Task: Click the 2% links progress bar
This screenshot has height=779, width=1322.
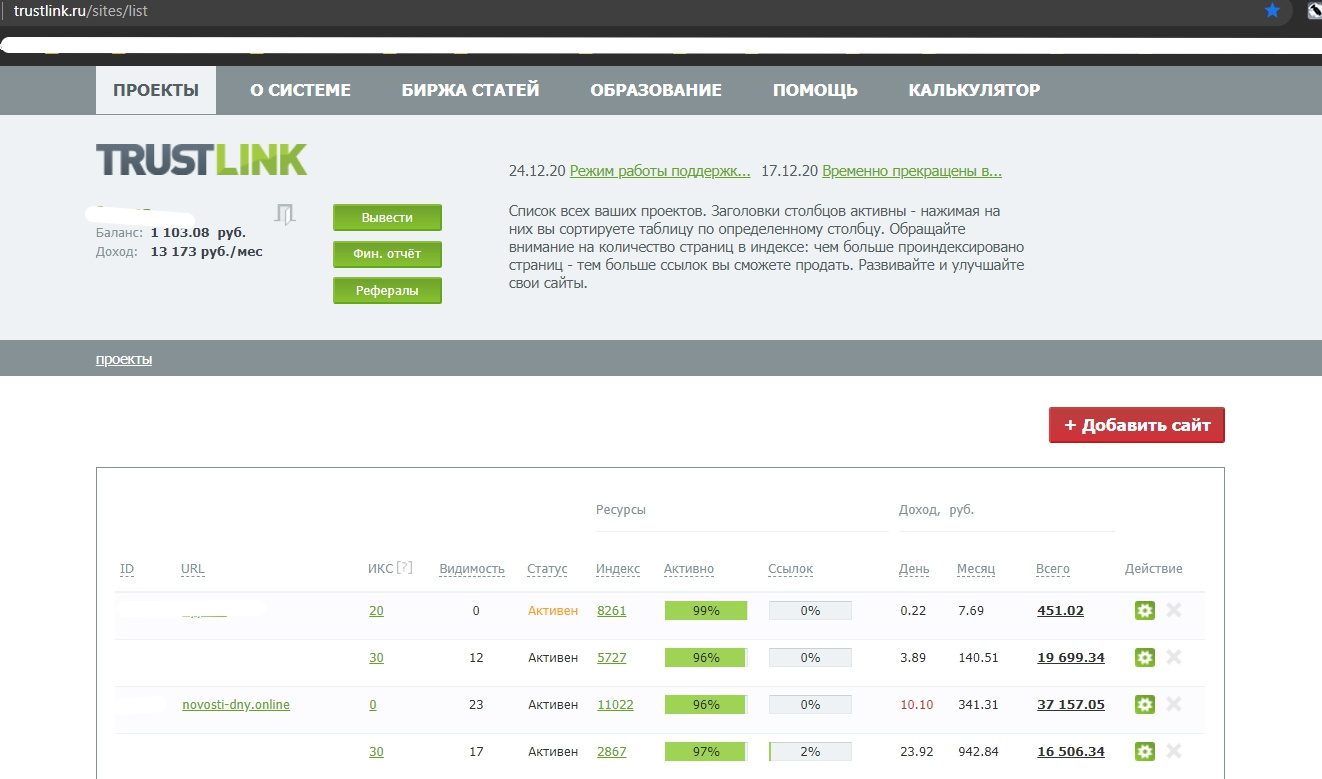Action: (x=810, y=752)
